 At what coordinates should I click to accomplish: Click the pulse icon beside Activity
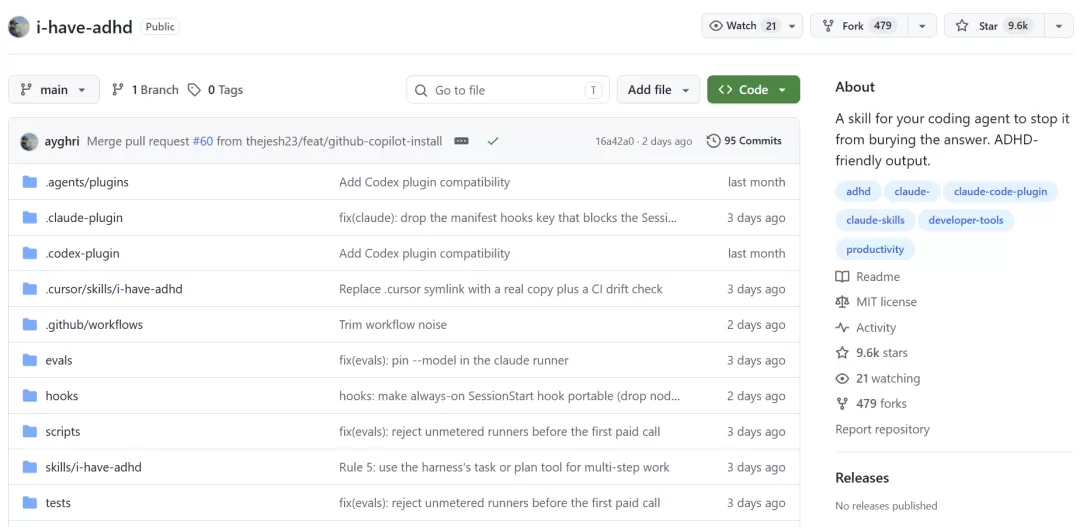pos(842,328)
